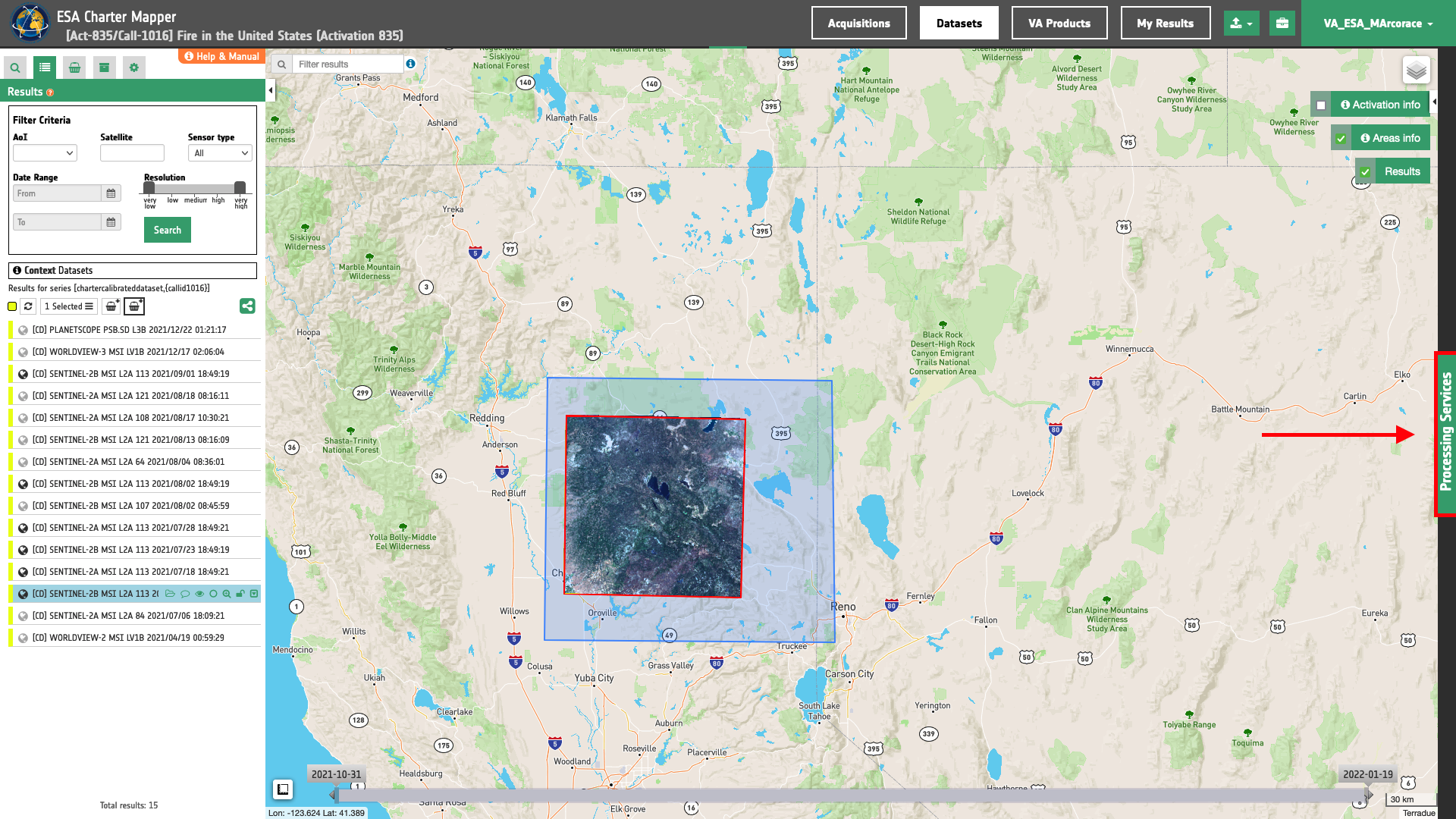Click the very-low resolution slider handle
Viewport: 1456px width, 819px height.
click(x=149, y=187)
